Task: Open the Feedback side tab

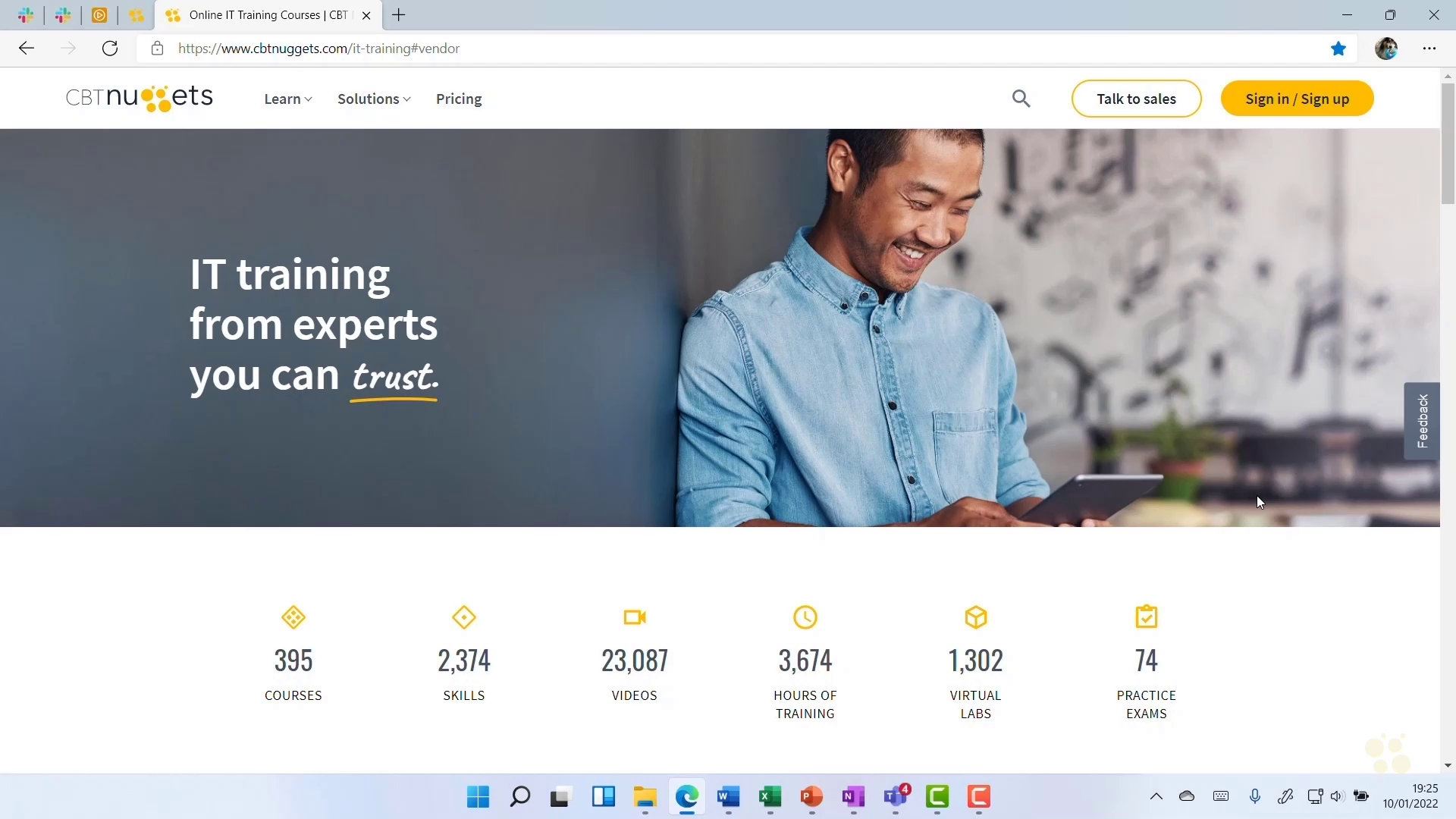Action: (1422, 421)
